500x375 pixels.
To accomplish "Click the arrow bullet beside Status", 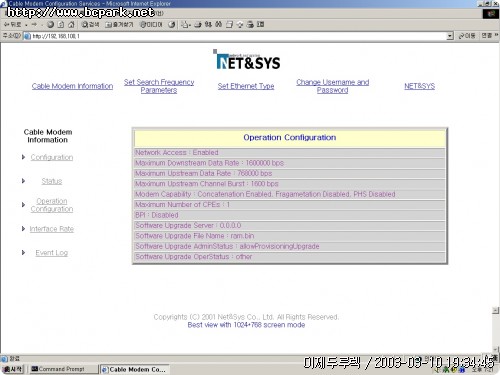I will coord(23,181).
